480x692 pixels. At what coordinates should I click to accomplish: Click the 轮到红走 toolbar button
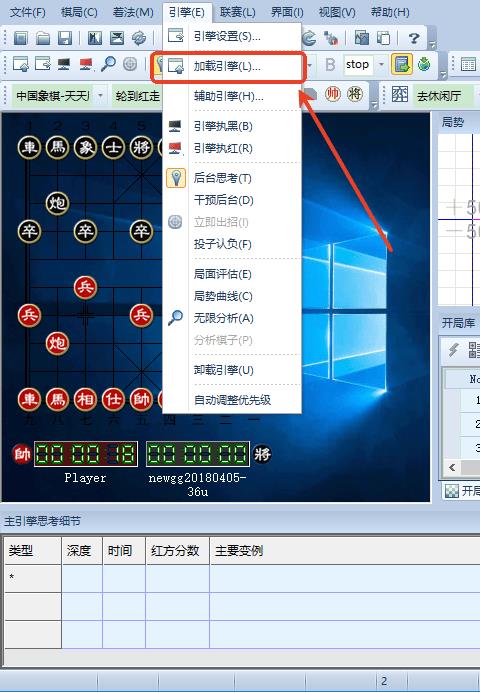pyautogui.click(x=137, y=95)
